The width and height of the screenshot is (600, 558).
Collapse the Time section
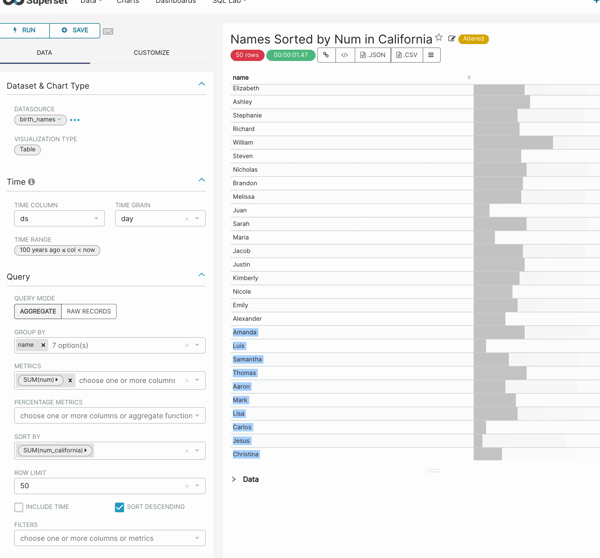[x=202, y=180]
